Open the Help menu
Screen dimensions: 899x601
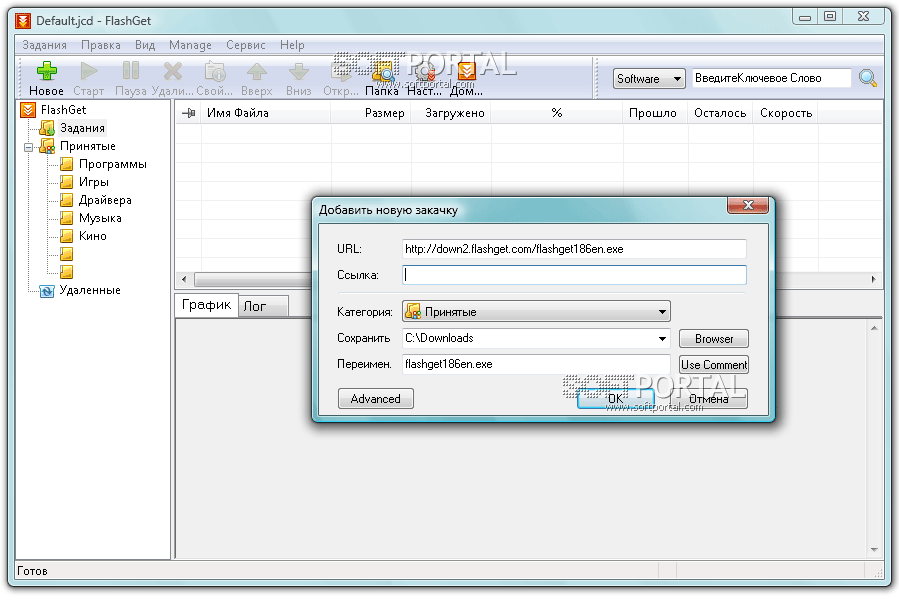point(292,45)
